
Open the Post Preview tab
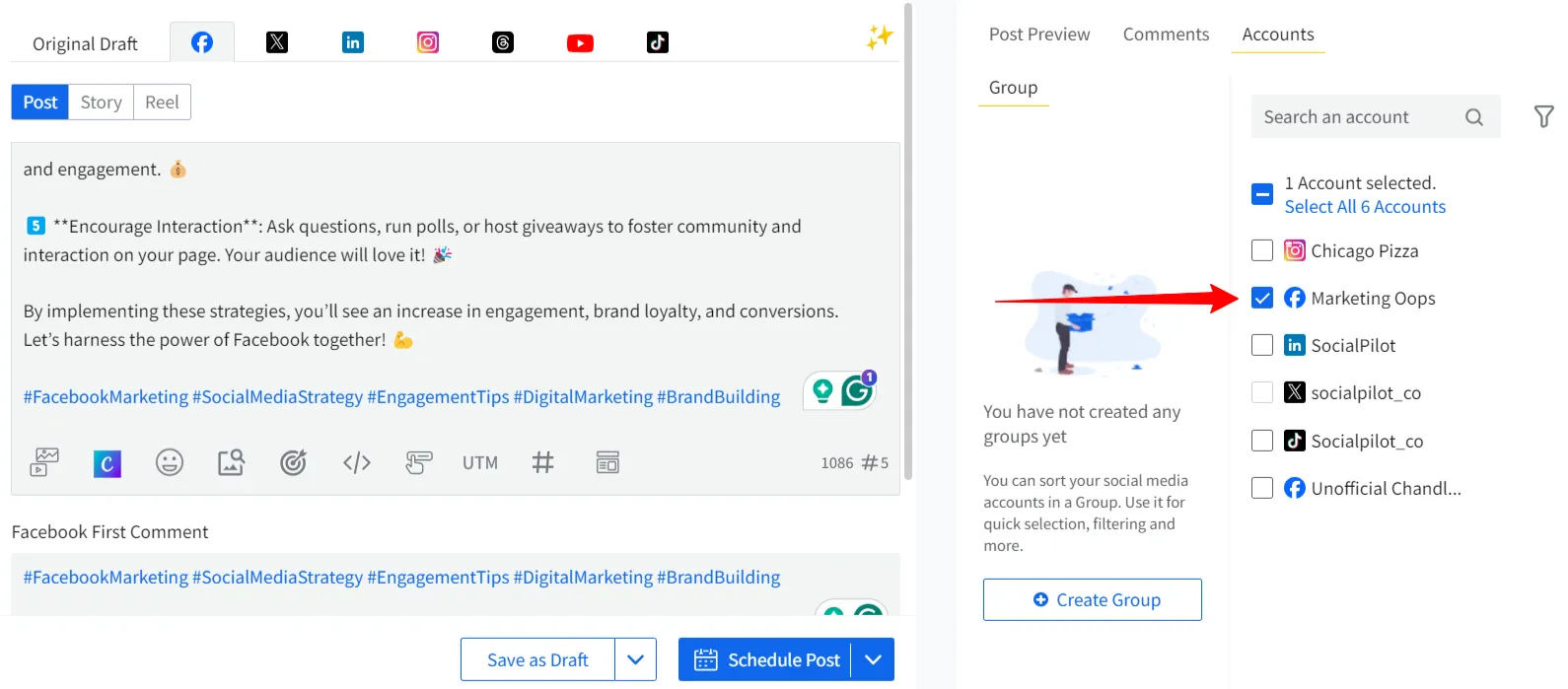pyautogui.click(x=1039, y=34)
